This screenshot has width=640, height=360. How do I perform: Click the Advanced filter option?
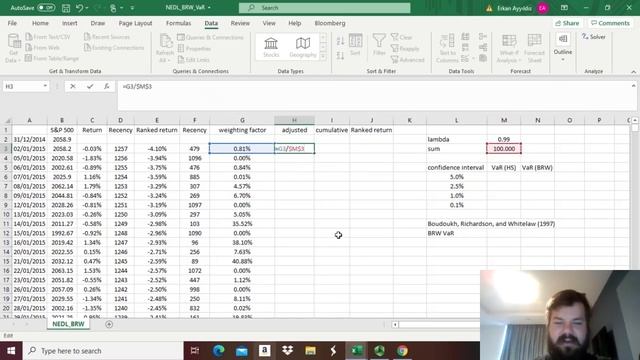coord(408,60)
